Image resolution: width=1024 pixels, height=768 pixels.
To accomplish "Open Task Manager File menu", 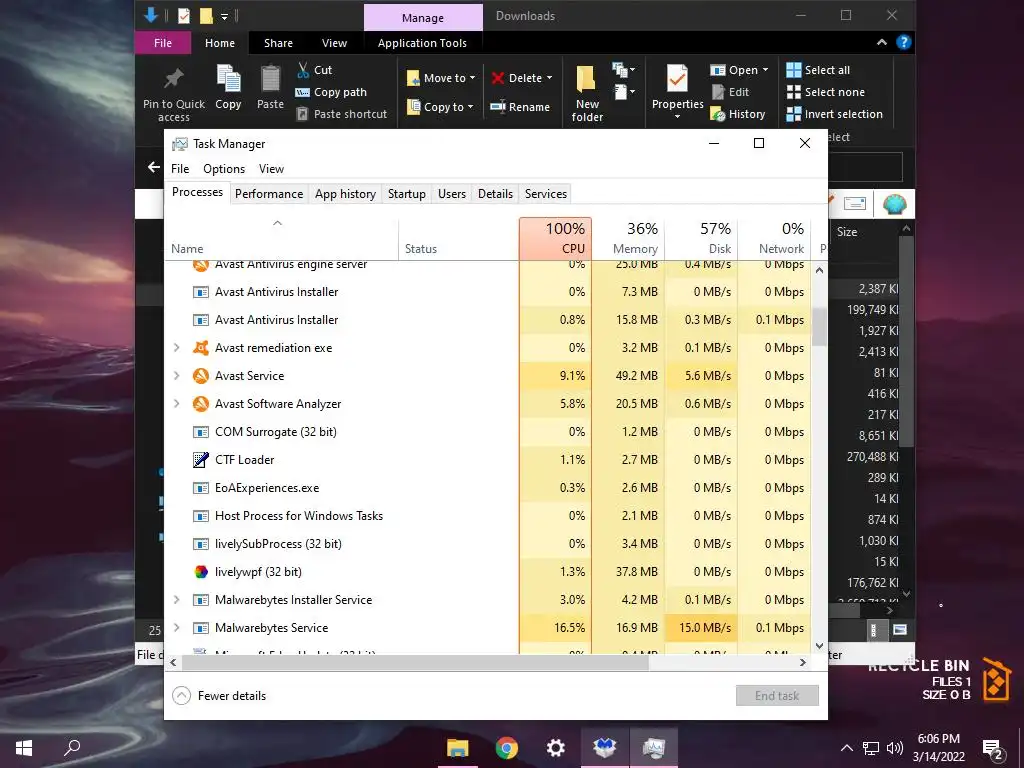I will point(180,169).
